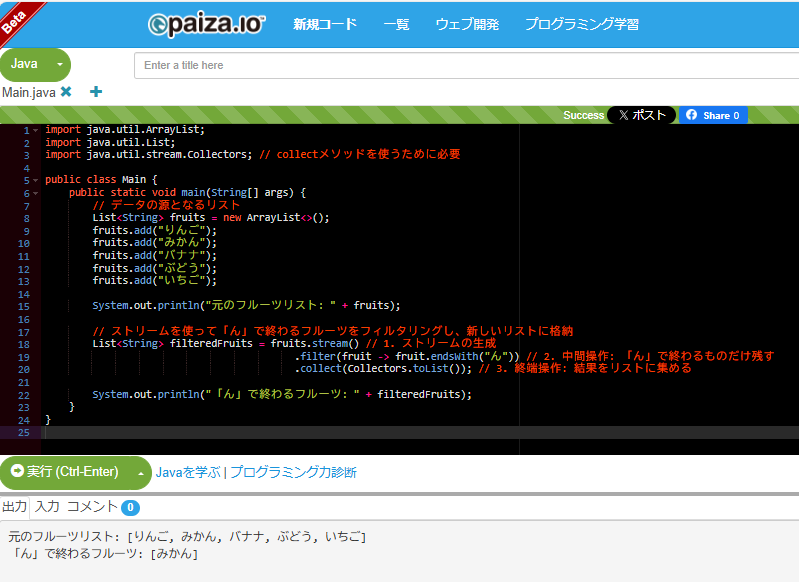Open the ウェブ開発 menu item
The width and height of the screenshot is (799, 582).
(x=467, y=24)
